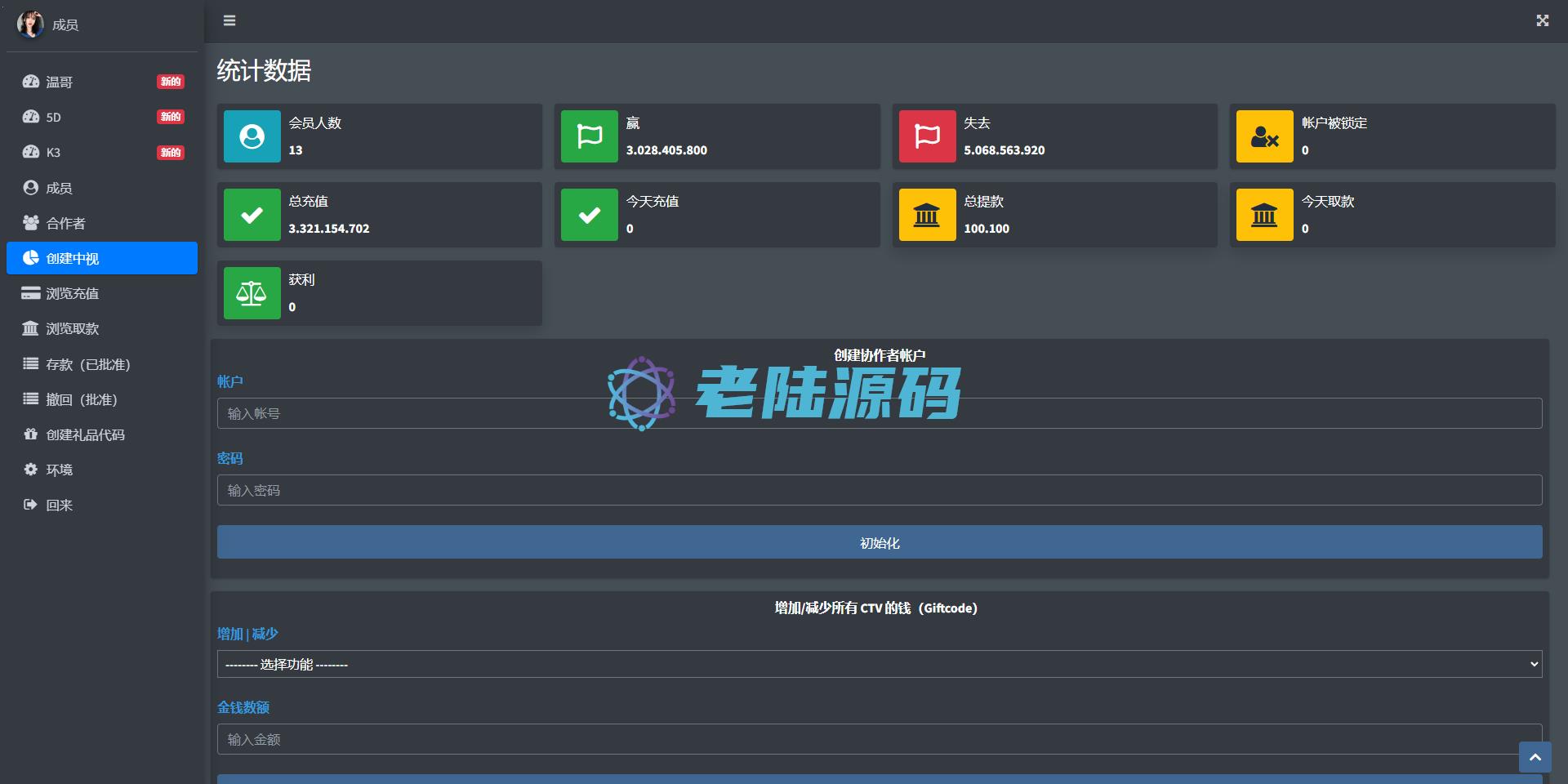Click the green flag icon for 赢

[589, 136]
